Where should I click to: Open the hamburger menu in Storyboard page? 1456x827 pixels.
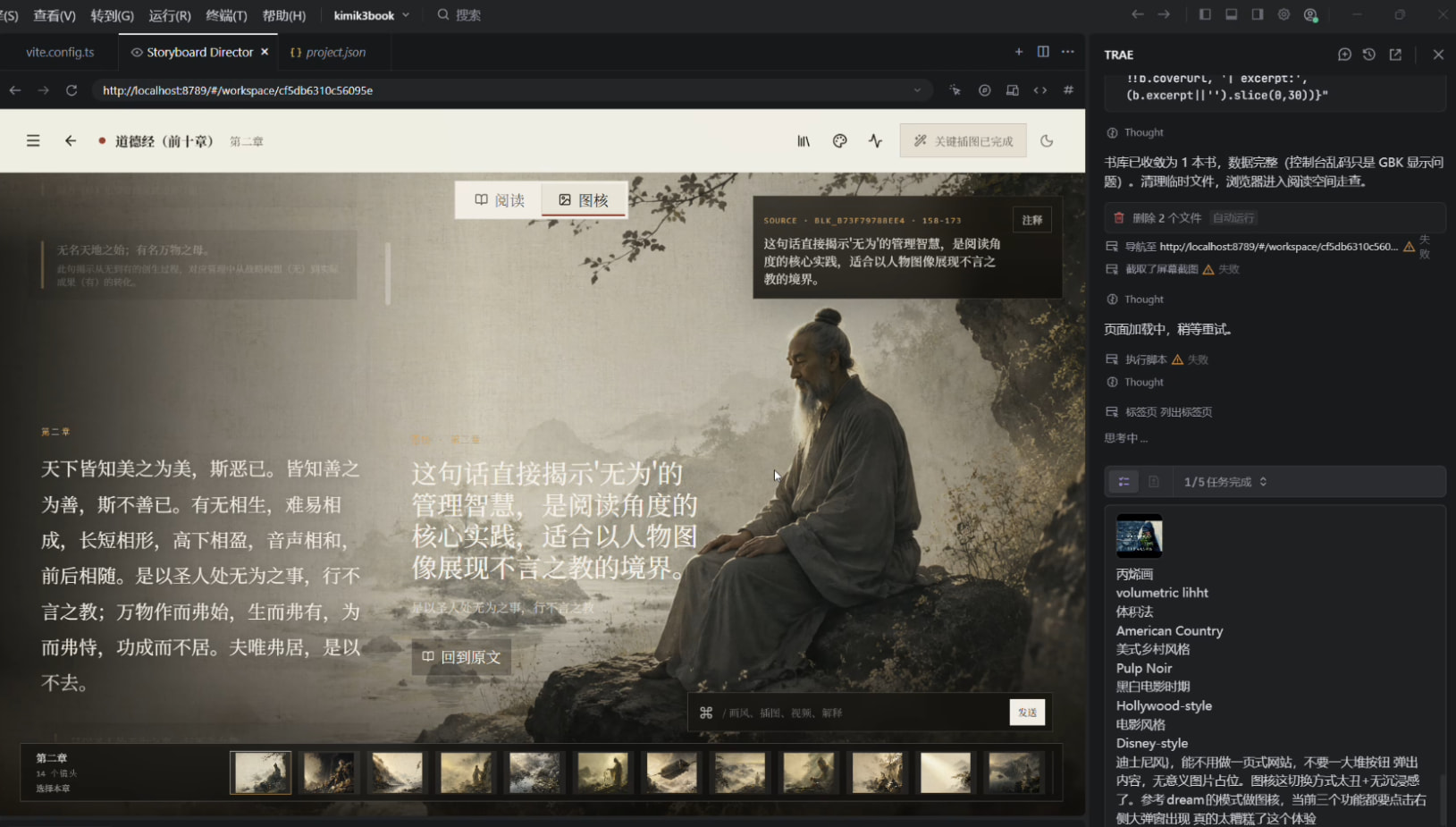33,141
